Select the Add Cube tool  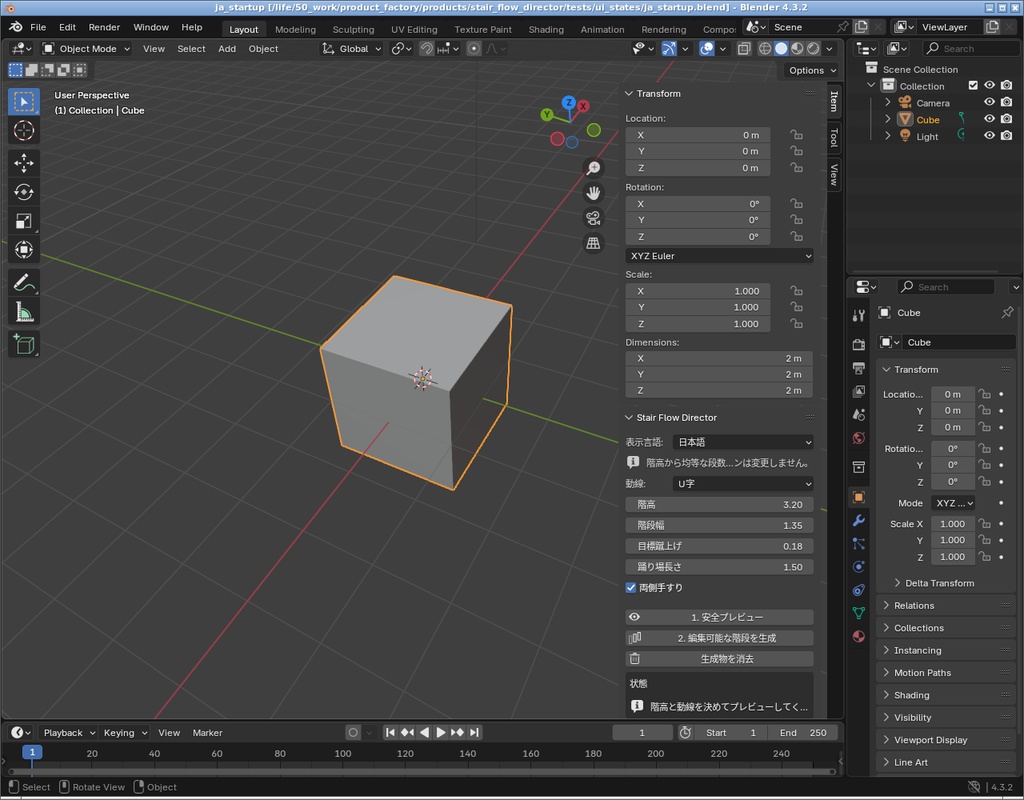tap(24, 344)
